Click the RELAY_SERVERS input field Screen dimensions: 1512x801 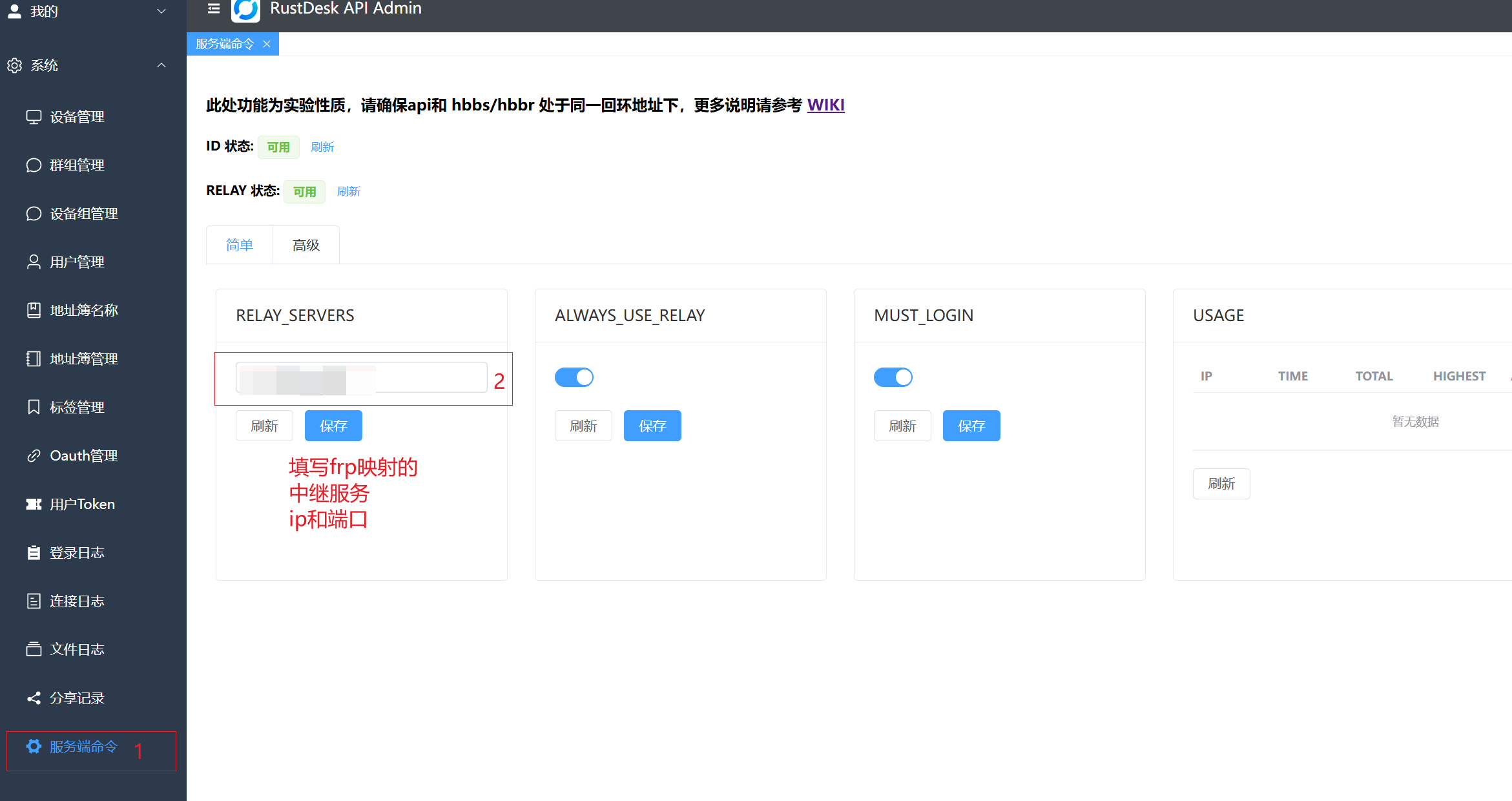362,377
